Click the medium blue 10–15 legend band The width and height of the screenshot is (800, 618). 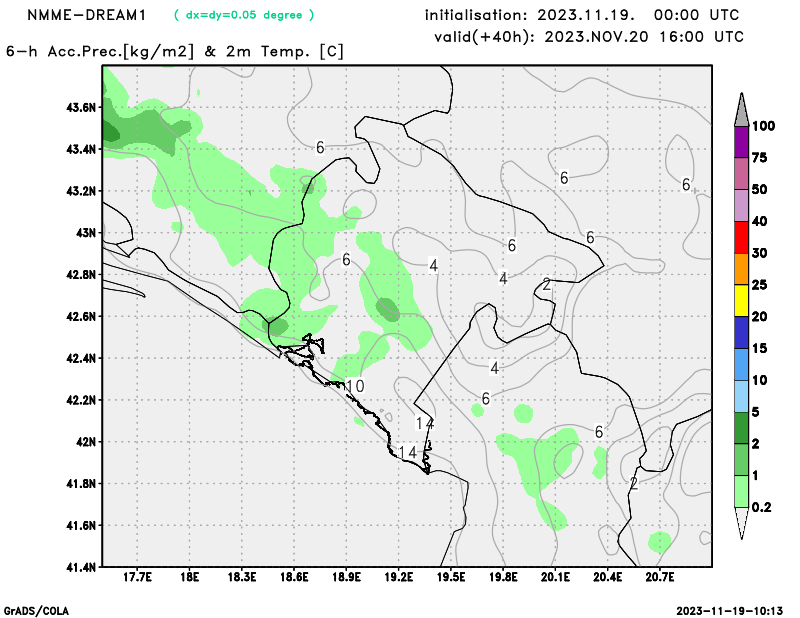pyautogui.click(x=741, y=364)
